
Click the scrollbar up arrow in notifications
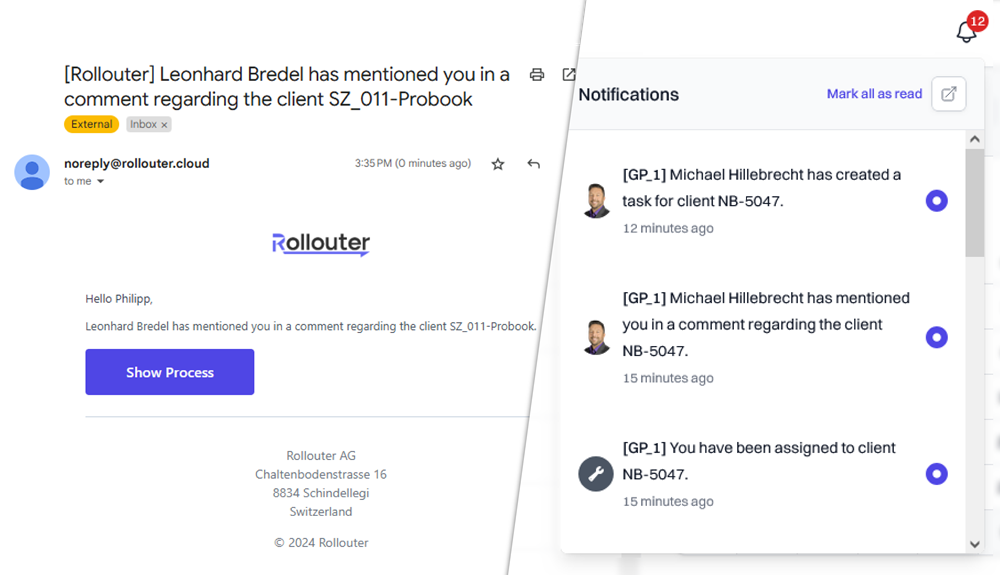974,139
